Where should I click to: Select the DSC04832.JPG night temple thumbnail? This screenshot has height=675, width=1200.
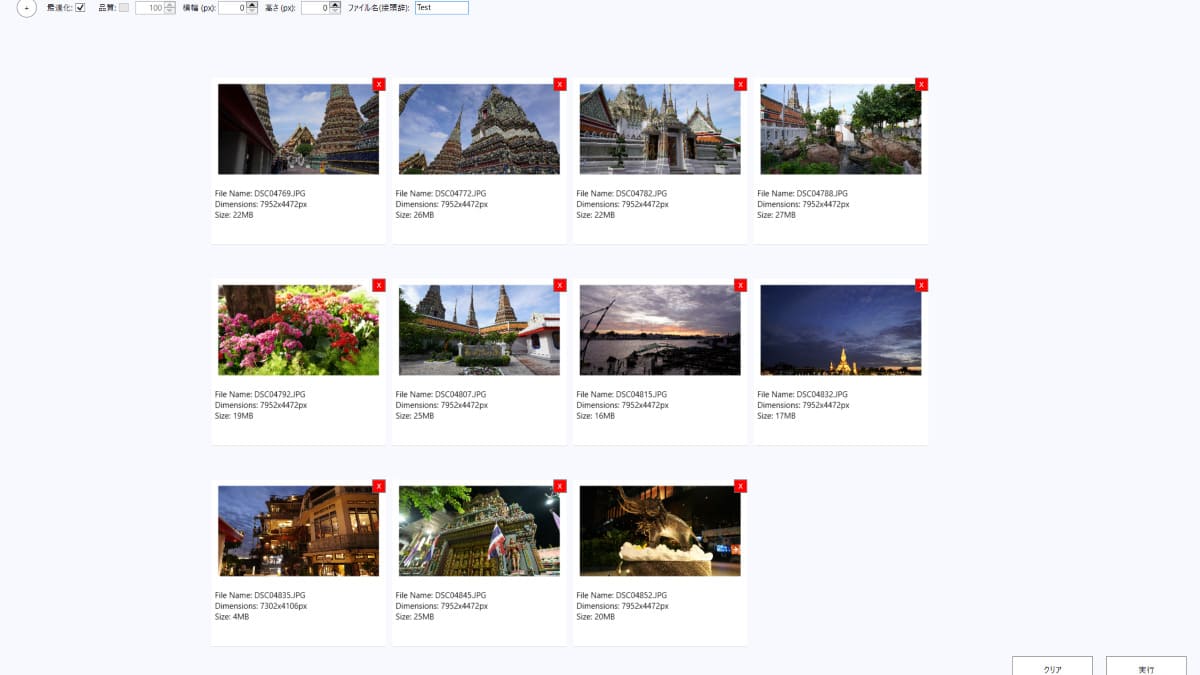coord(840,330)
